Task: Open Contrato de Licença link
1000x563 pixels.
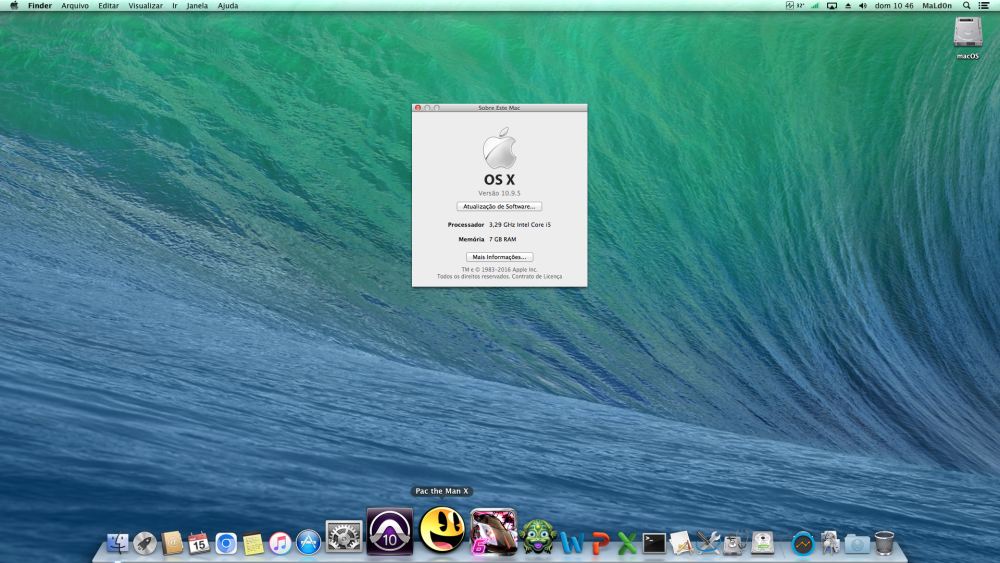Action: [x=537, y=277]
